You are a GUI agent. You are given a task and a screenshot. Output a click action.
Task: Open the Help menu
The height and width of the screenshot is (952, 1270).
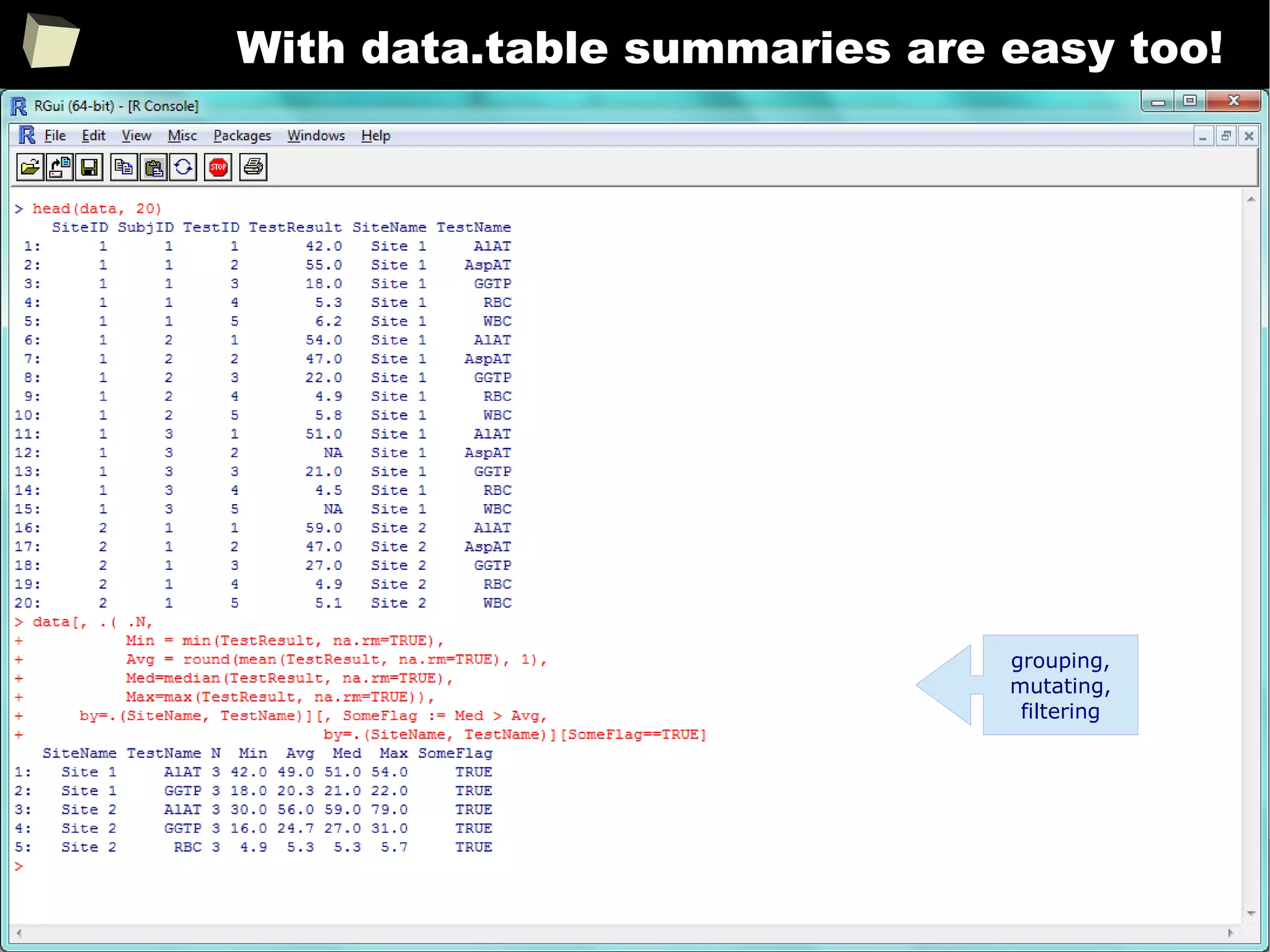tap(376, 135)
